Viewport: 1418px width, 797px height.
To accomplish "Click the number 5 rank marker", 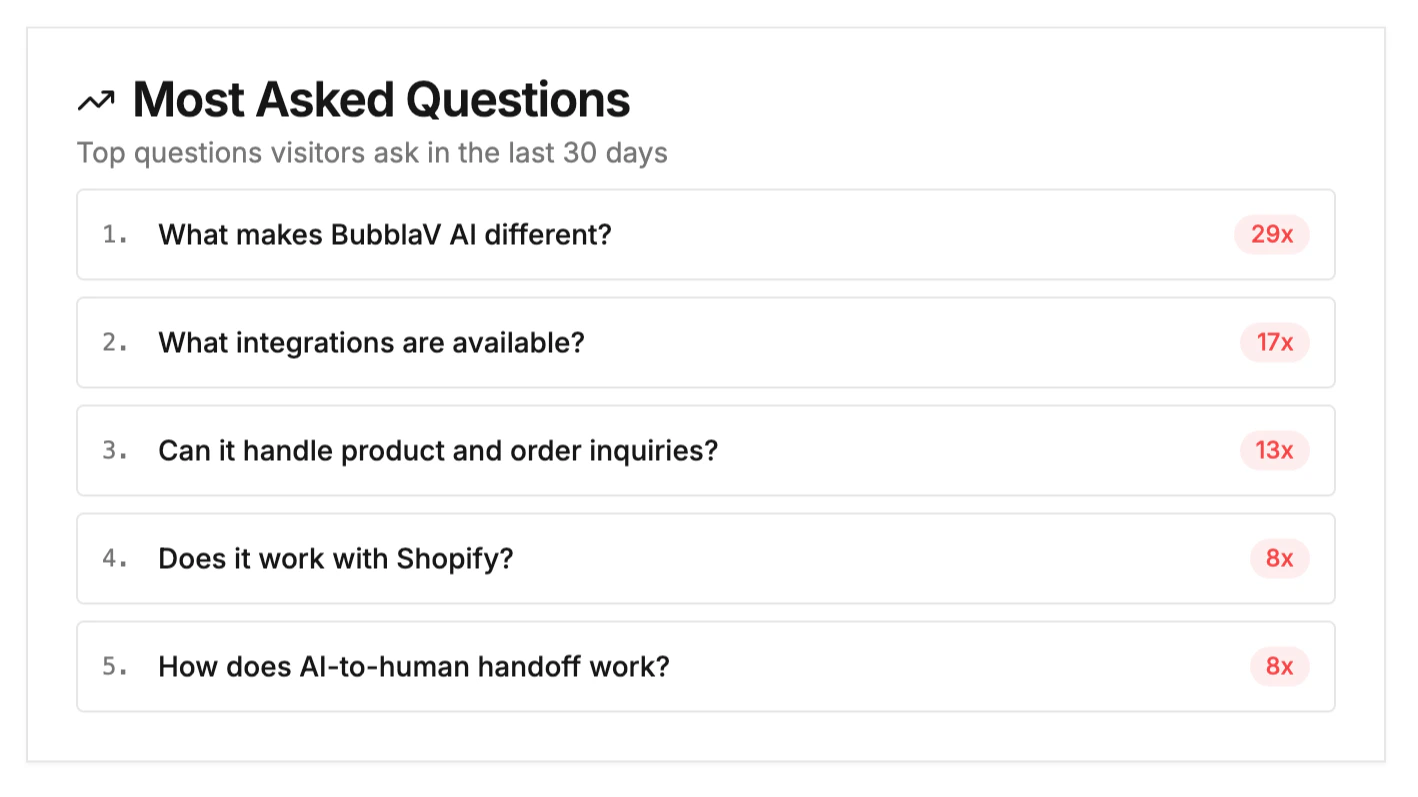I will [x=113, y=666].
